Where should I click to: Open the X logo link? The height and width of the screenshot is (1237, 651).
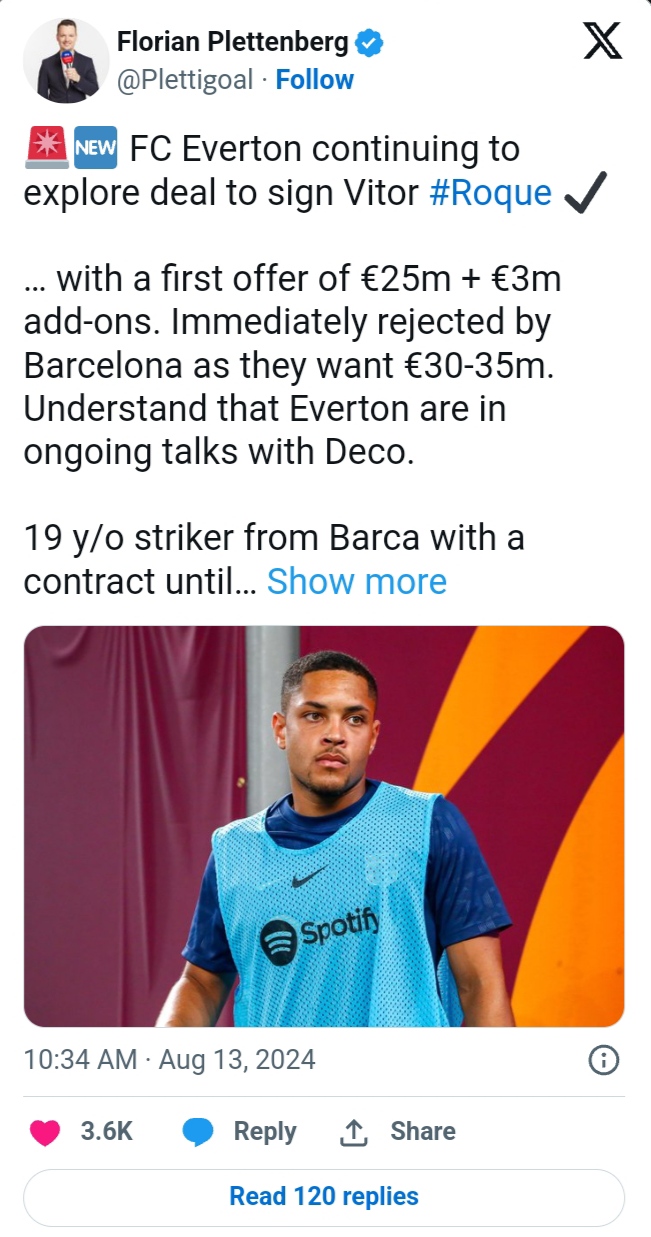[602, 42]
